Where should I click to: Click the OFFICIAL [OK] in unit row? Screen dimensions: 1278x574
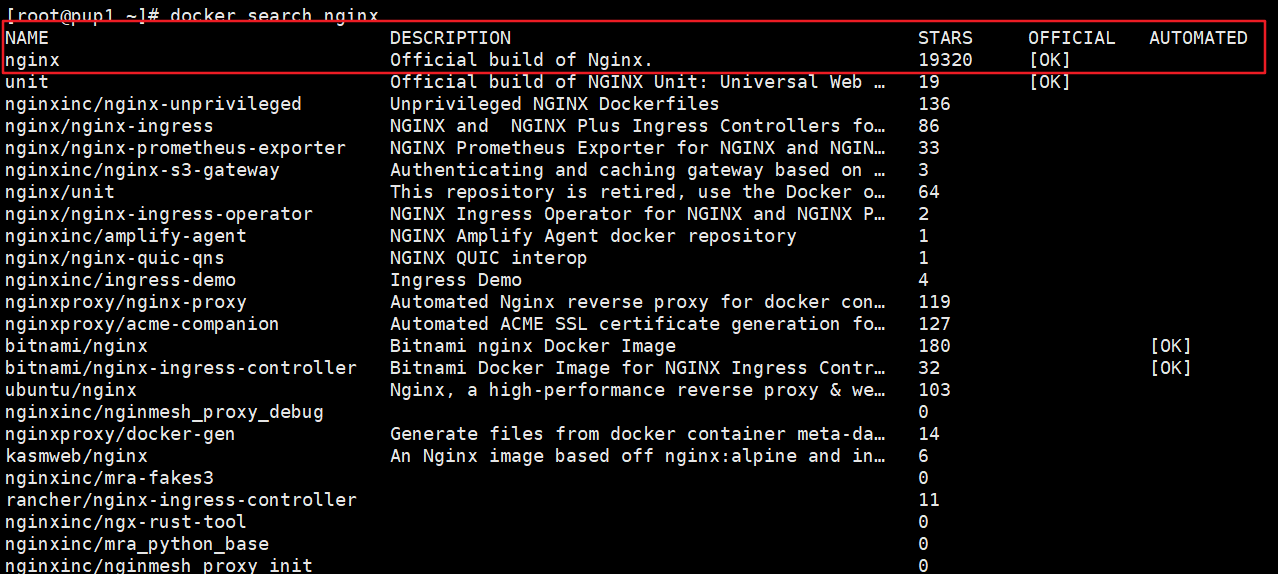click(1049, 82)
